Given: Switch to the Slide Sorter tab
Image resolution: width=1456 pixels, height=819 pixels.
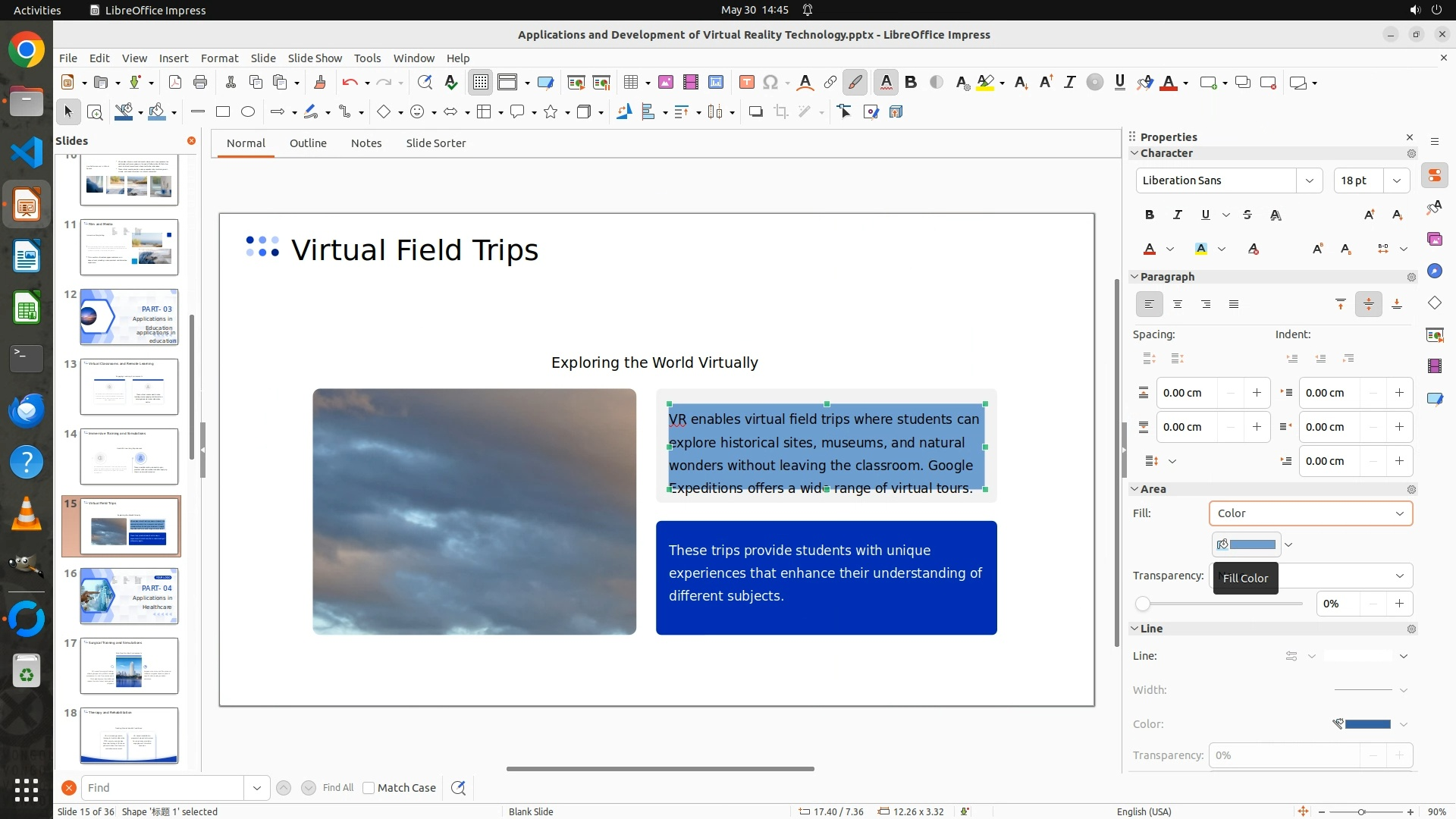Looking at the screenshot, I should (435, 143).
